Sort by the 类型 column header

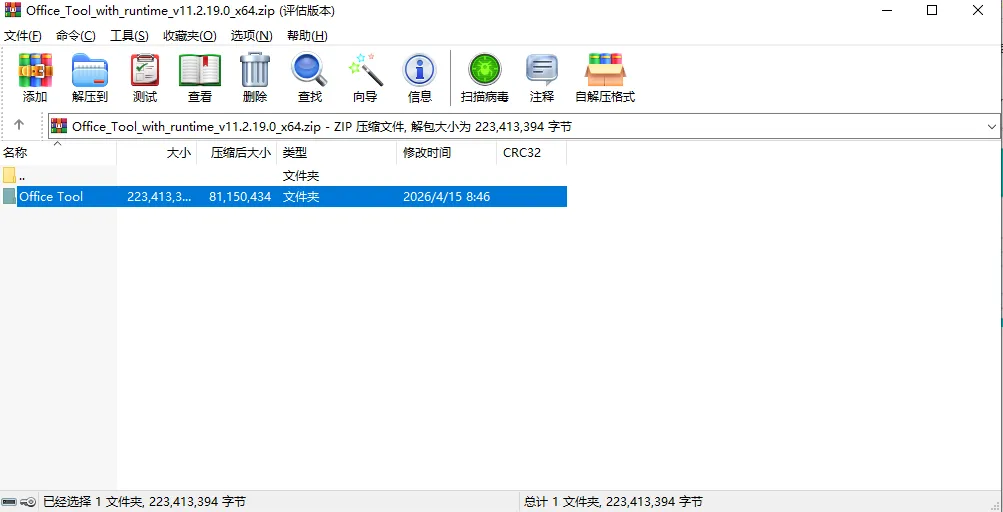pyautogui.click(x=336, y=153)
